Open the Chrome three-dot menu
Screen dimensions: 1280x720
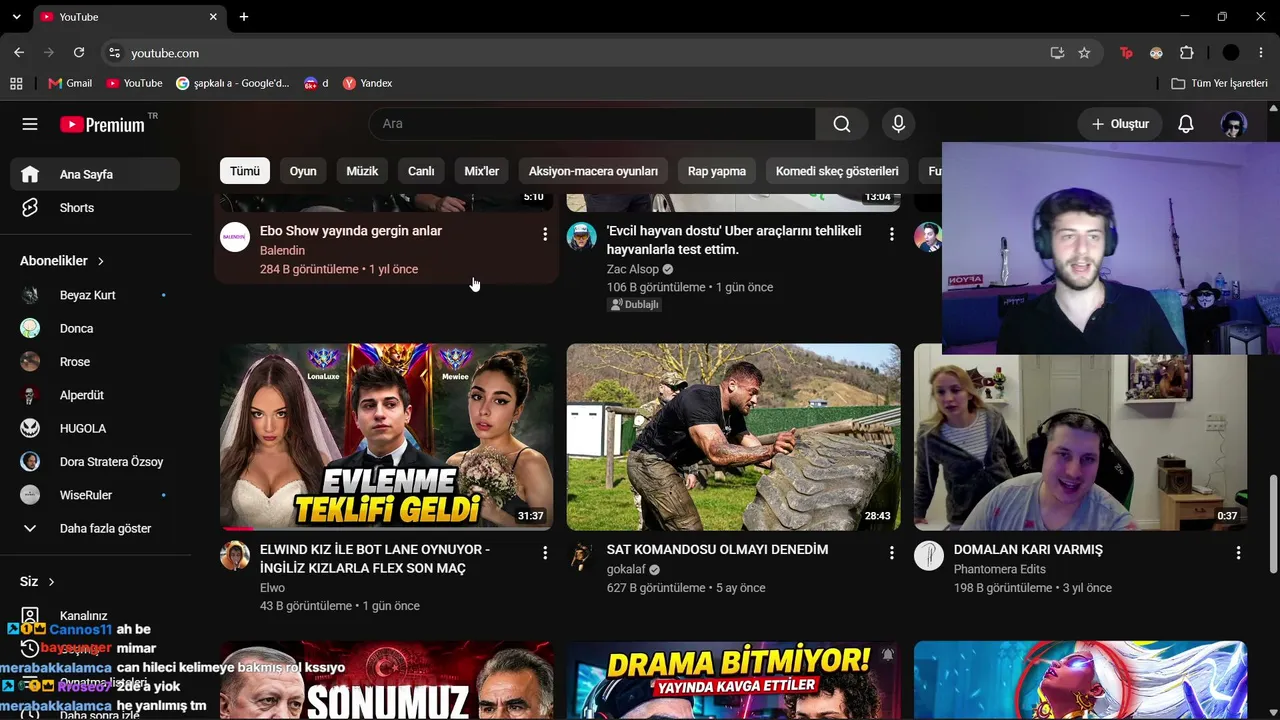coord(1261,53)
